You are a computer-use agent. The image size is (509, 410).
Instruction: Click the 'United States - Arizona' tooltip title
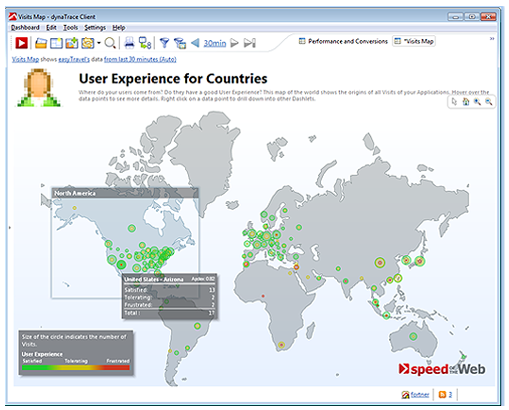(154, 279)
